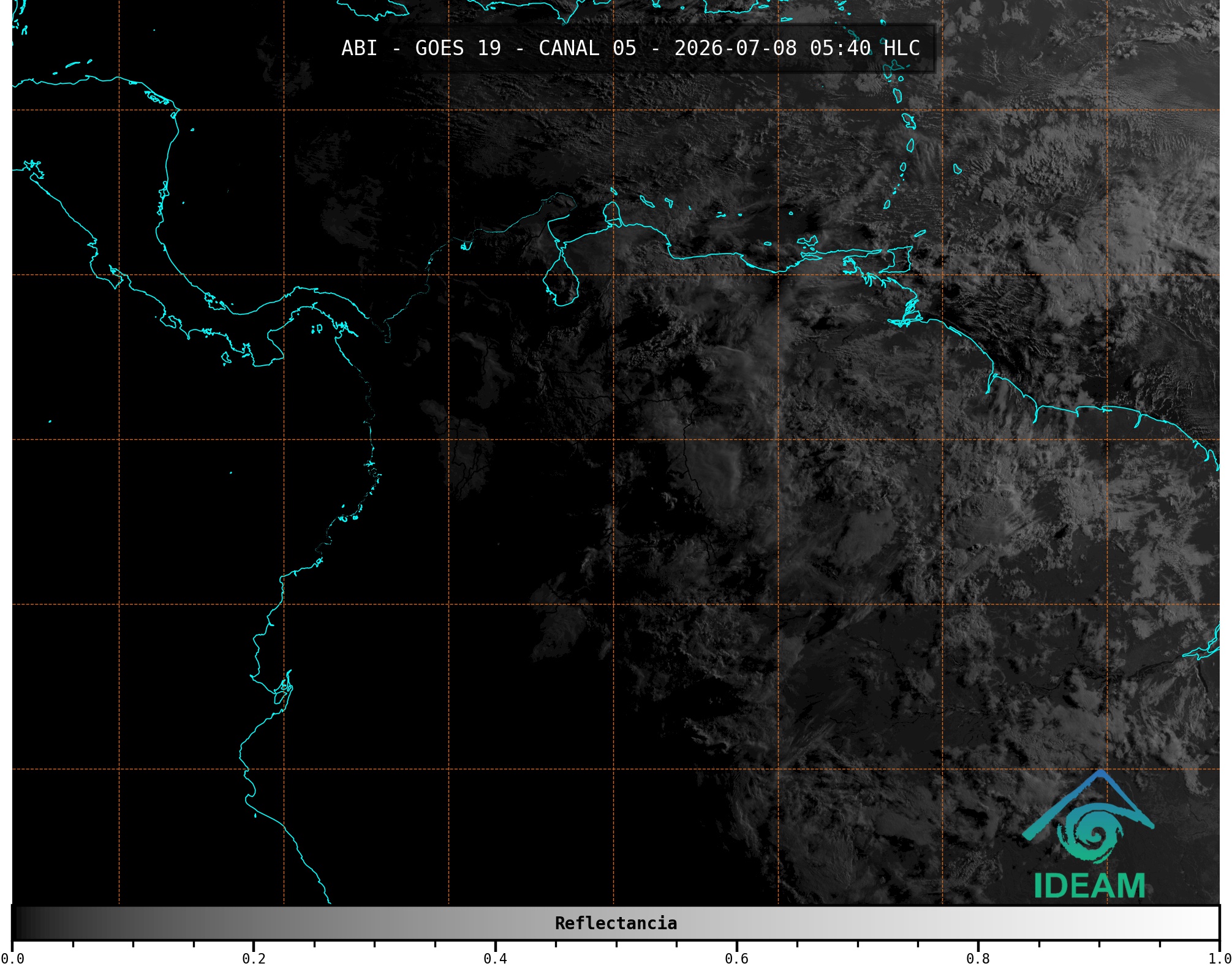
Task: Click the timestamp '2026-07-08 05:40 HLC'
Action: tap(797, 48)
